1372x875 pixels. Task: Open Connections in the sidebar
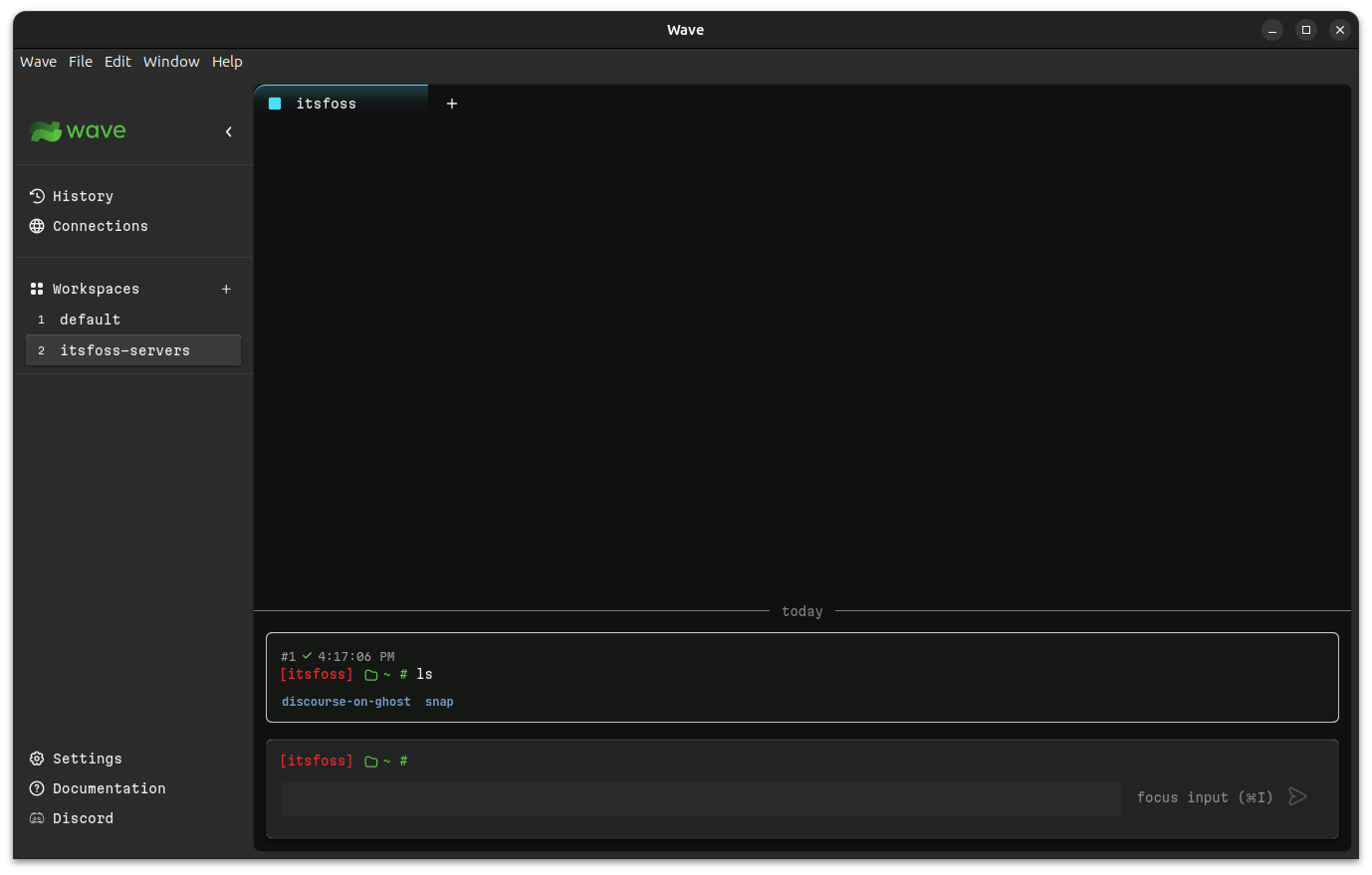tap(100, 226)
